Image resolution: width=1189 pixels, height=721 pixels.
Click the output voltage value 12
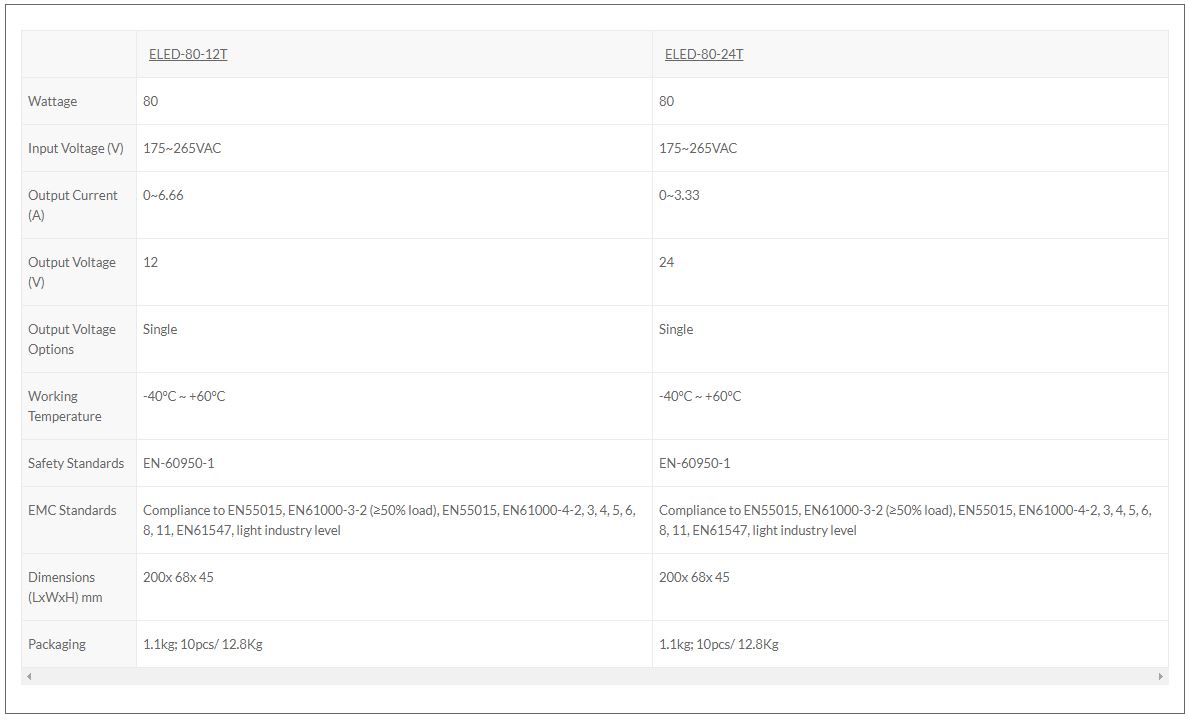pyautogui.click(x=151, y=262)
